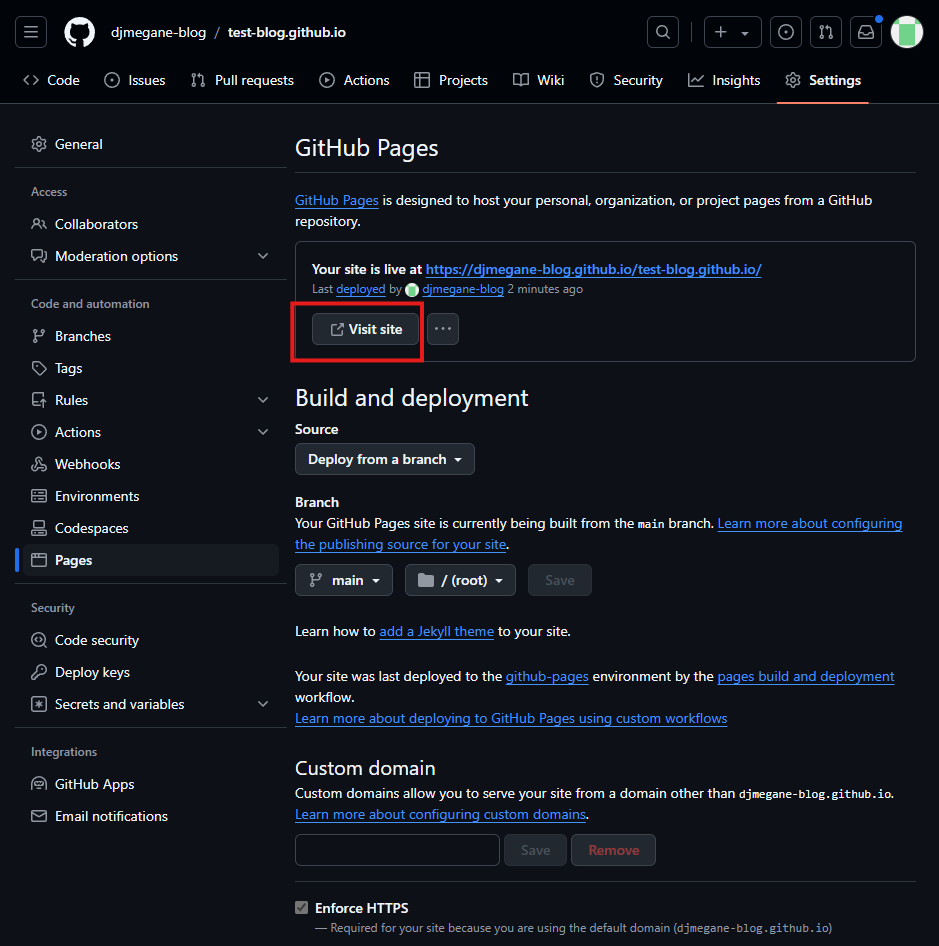Switch to the Actions tab
This screenshot has width=939, height=946.
coord(355,80)
